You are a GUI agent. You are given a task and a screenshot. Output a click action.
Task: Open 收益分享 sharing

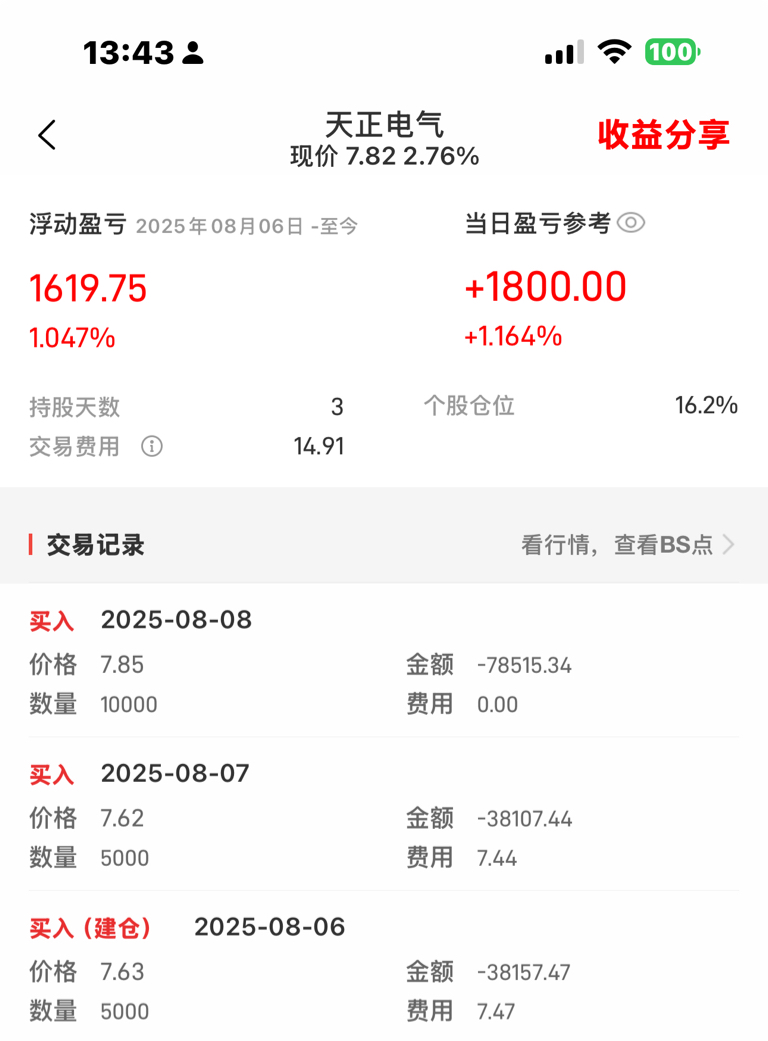coord(663,135)
